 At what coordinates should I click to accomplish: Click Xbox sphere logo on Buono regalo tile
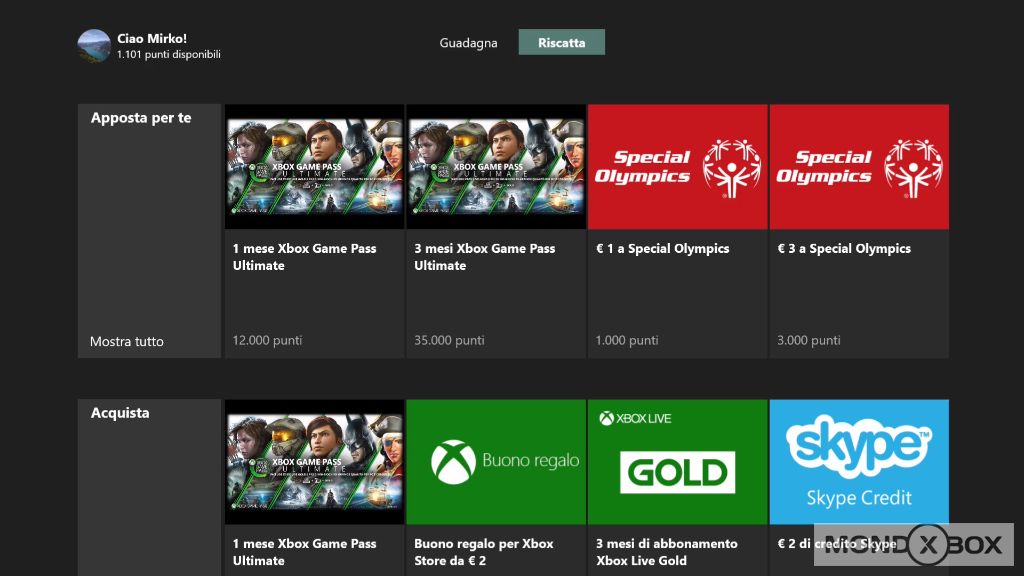tap(453, 462)
